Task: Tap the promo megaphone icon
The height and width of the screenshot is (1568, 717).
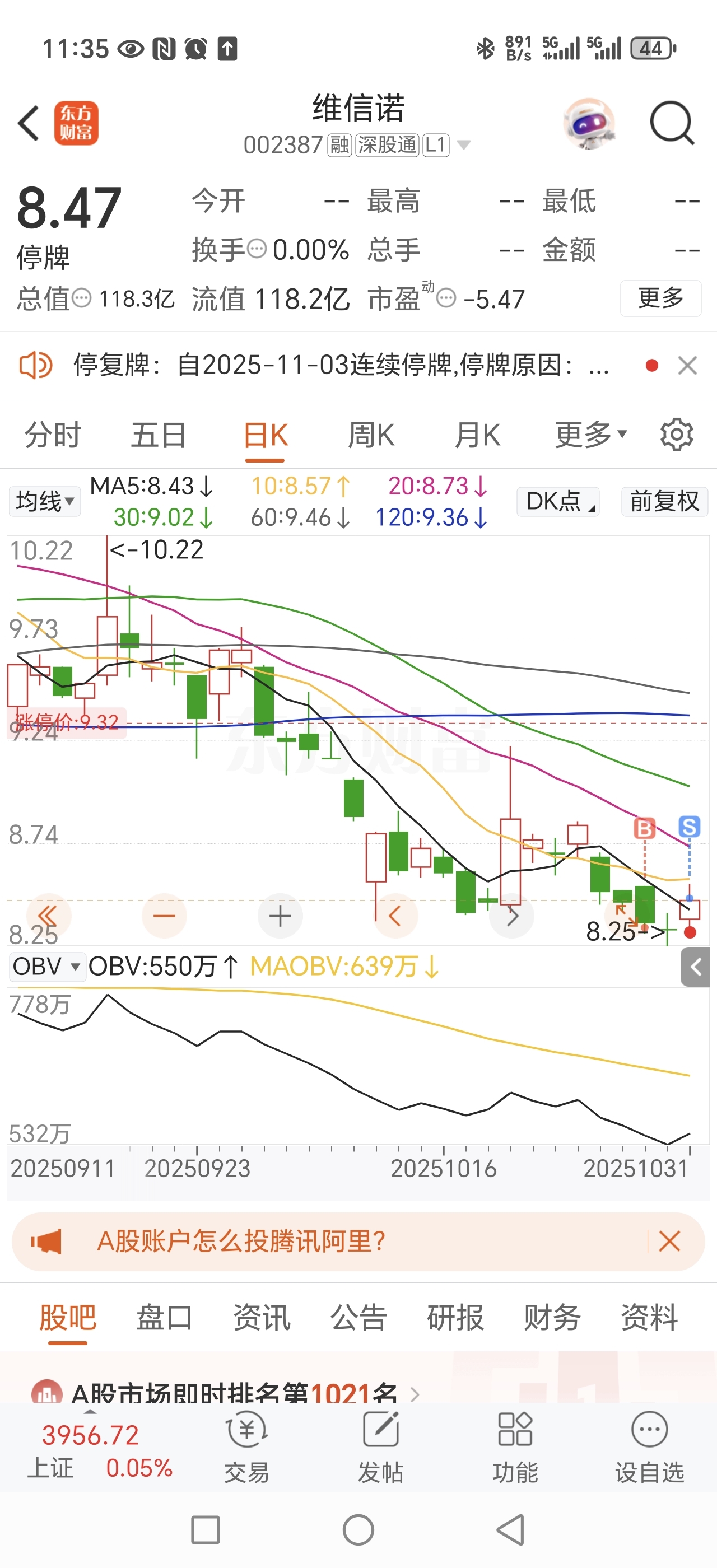Action: point(46,1241)
